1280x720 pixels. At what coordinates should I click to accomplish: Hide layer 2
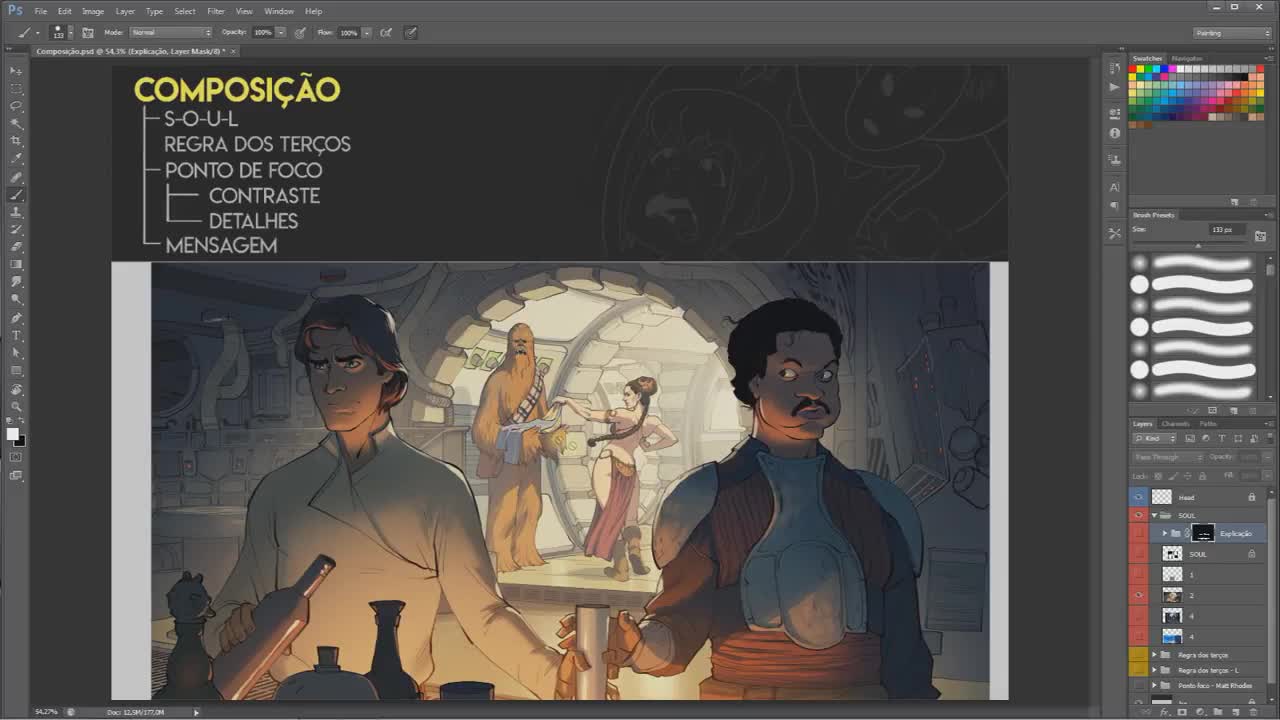click(1139, 595)
